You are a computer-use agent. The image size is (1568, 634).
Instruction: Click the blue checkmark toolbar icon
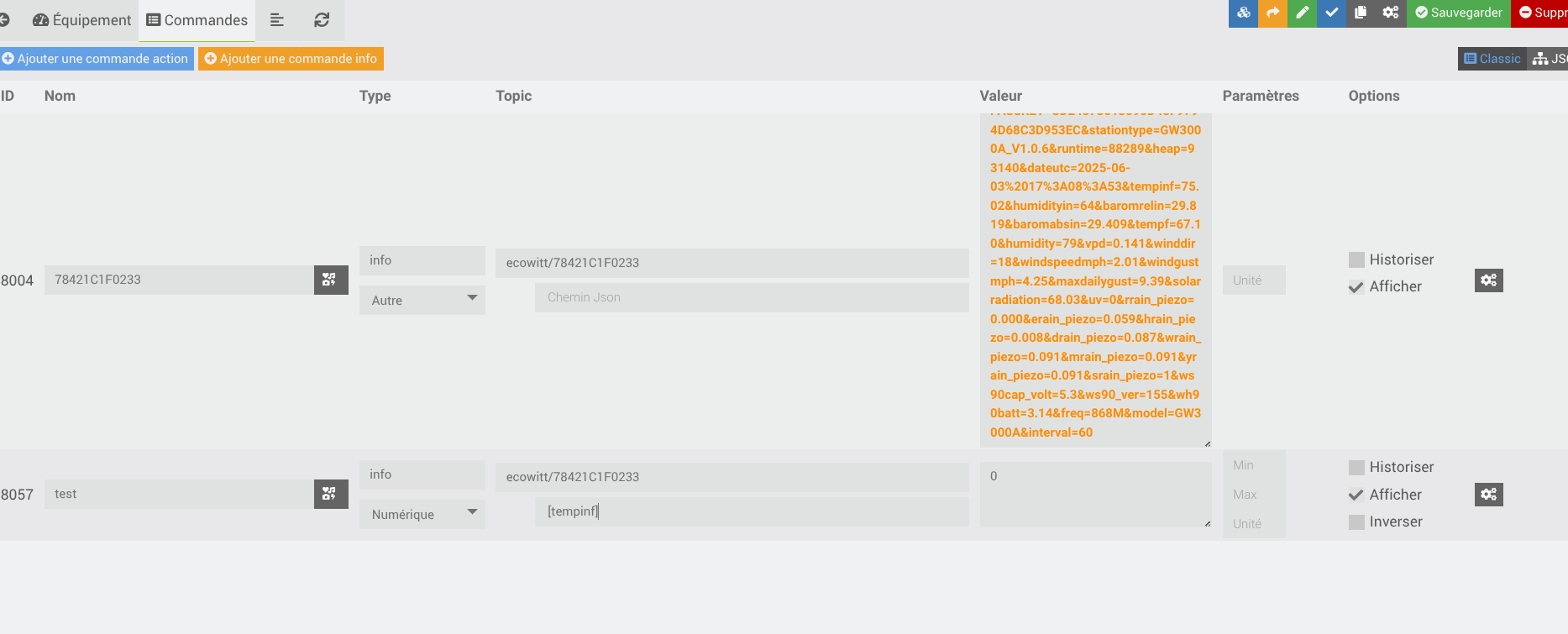[x=1331, y=13]
